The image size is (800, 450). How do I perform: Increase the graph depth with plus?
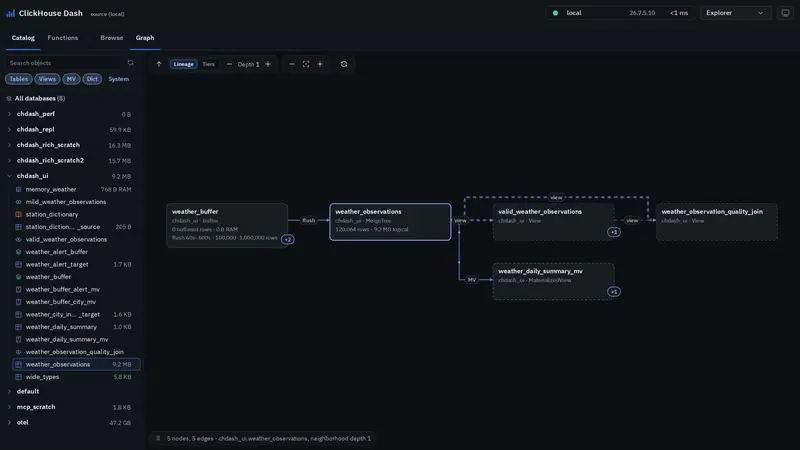tap(268, 64)
